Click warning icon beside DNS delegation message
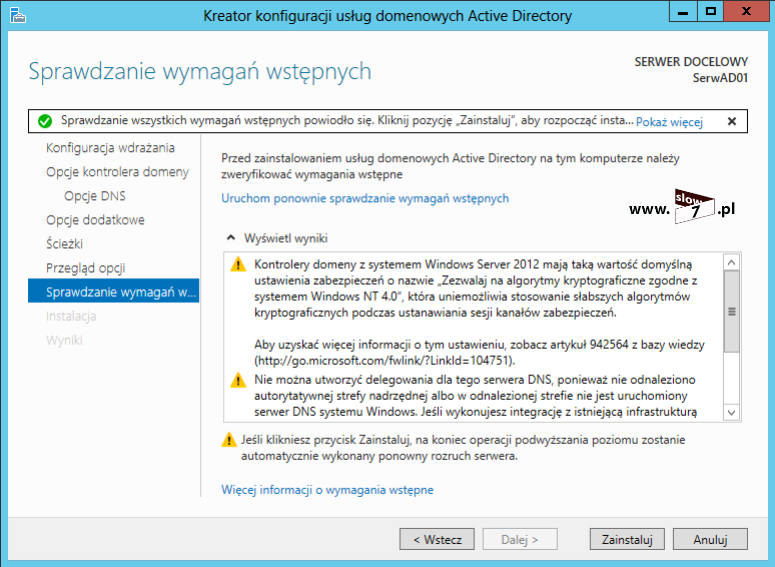The height and width of the screenshot is (567, 775). pyautogui.click(x=238, y=380)
